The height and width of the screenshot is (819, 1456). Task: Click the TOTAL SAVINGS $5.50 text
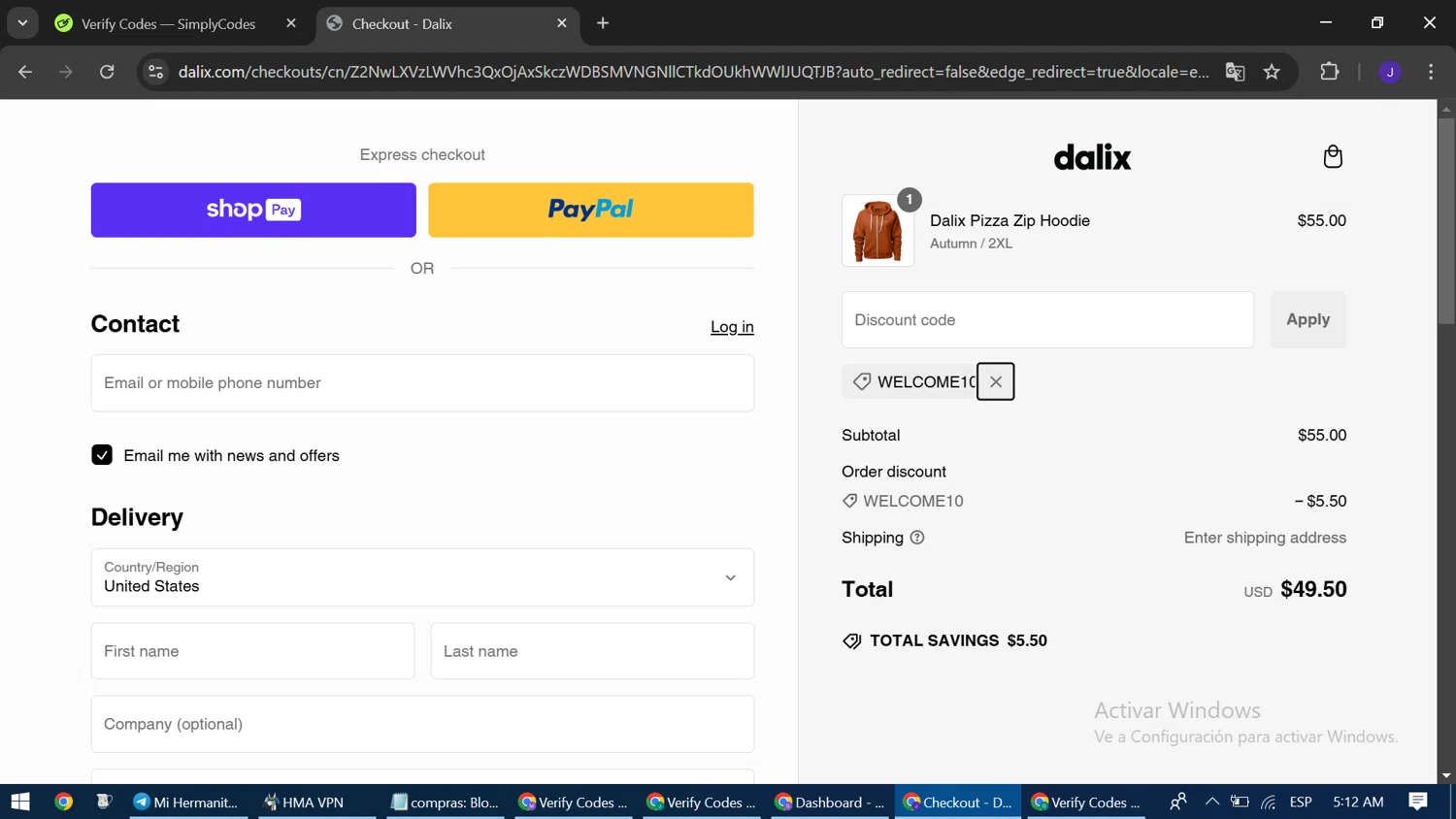pos(958,640)
